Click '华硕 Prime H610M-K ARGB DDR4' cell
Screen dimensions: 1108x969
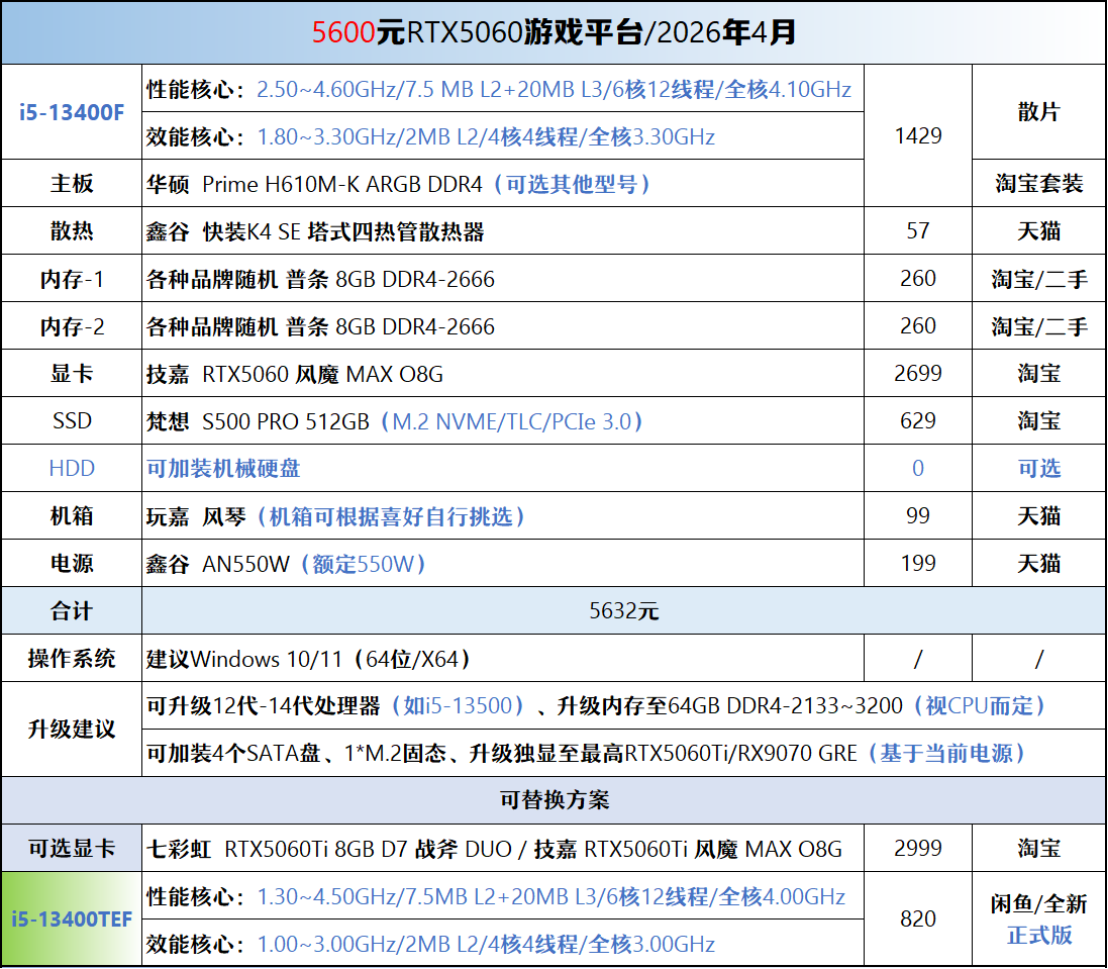pyautogui.click(x=502, y=184)
